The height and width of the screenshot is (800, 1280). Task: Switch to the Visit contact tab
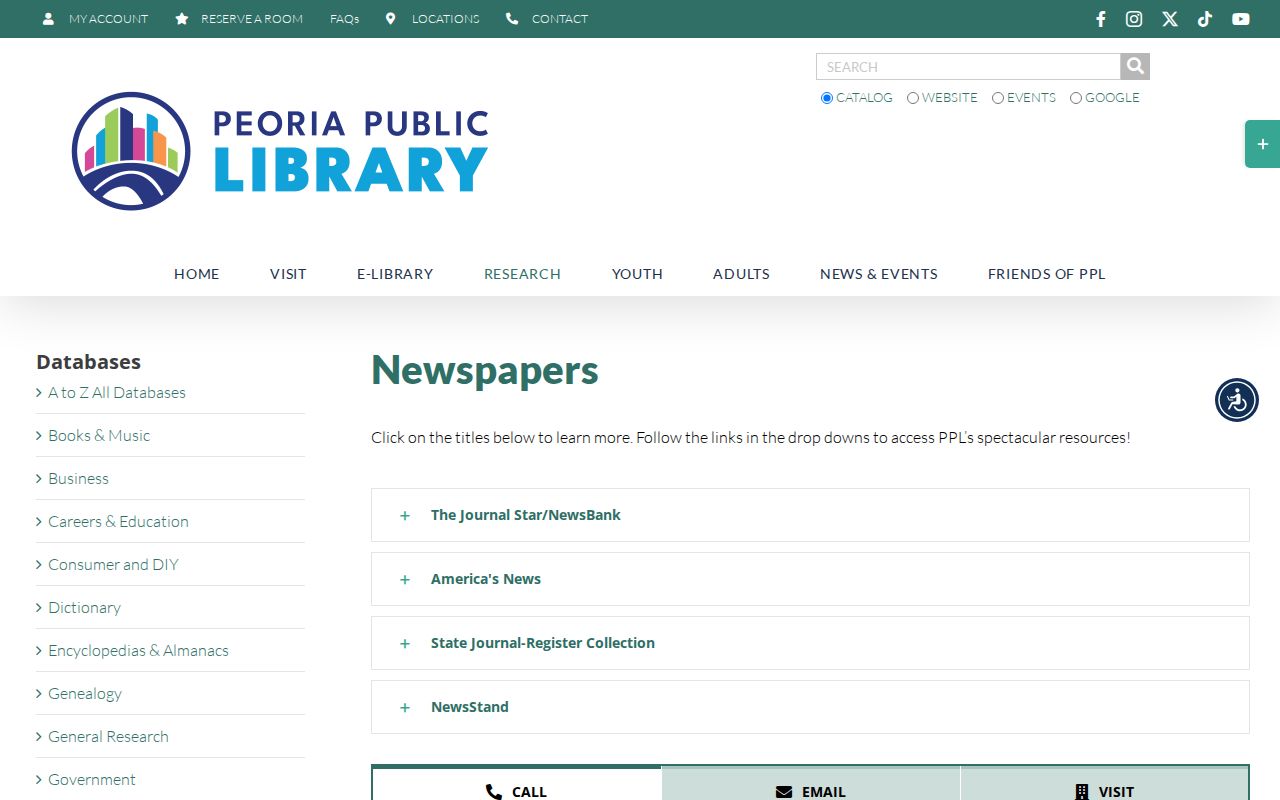1105,784
